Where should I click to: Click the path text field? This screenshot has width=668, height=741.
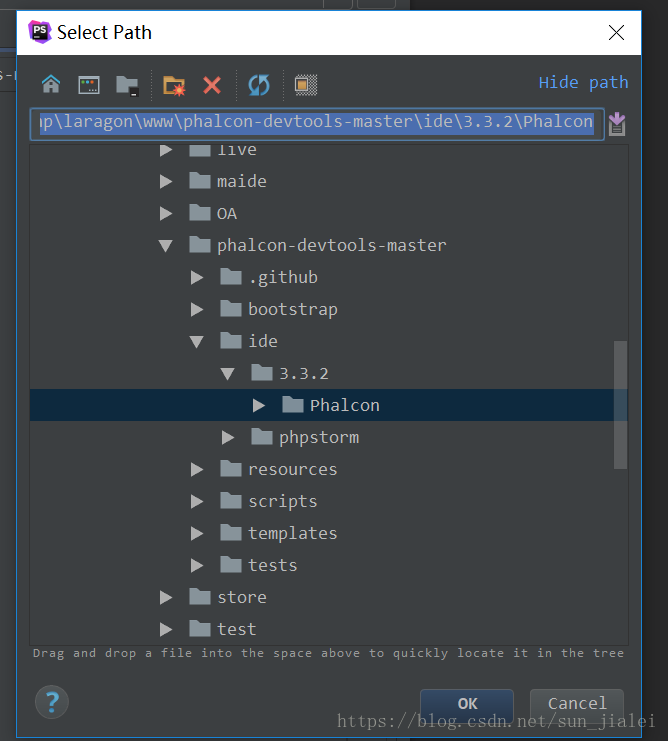tap(317, 124)
